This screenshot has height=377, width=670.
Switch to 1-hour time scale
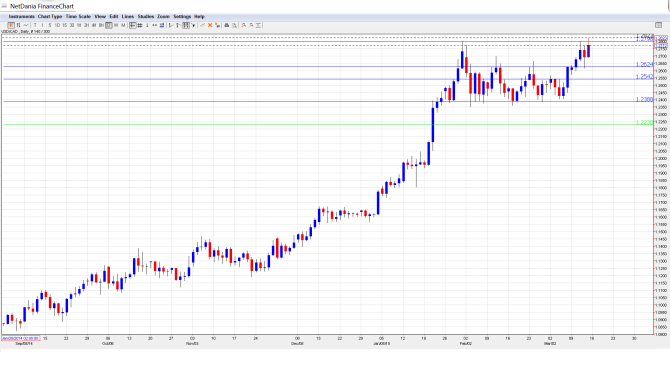tap(79, 26)
